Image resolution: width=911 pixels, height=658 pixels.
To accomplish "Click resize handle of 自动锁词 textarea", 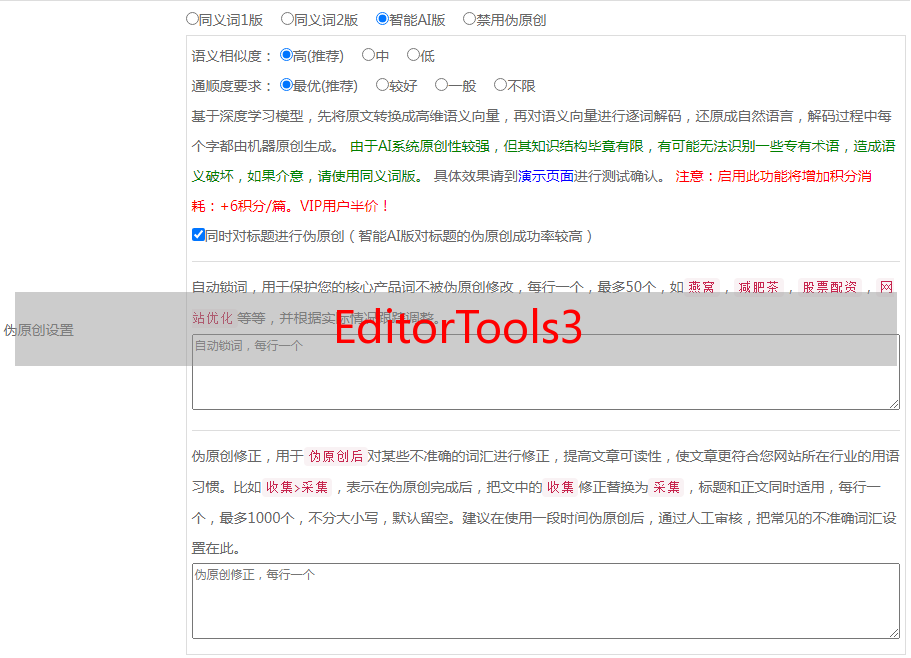I will 894,404.
